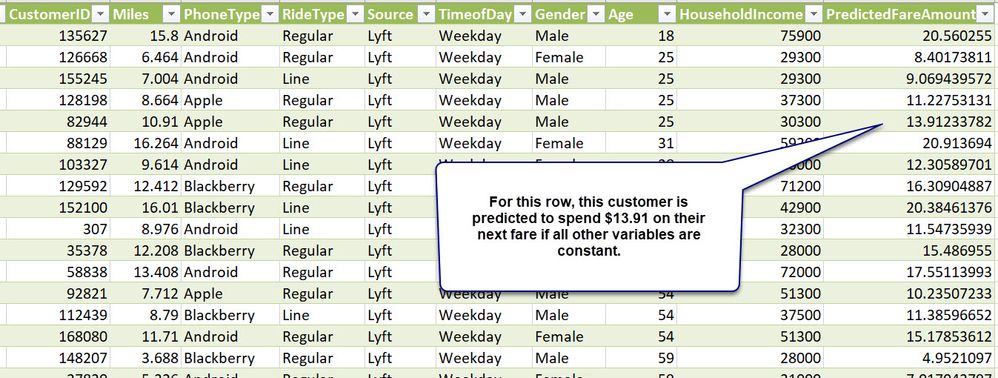Viewport: 998px width, 378px height.
Task: Select cell with predicted fare 13.91233782
Action: (910, 122)
